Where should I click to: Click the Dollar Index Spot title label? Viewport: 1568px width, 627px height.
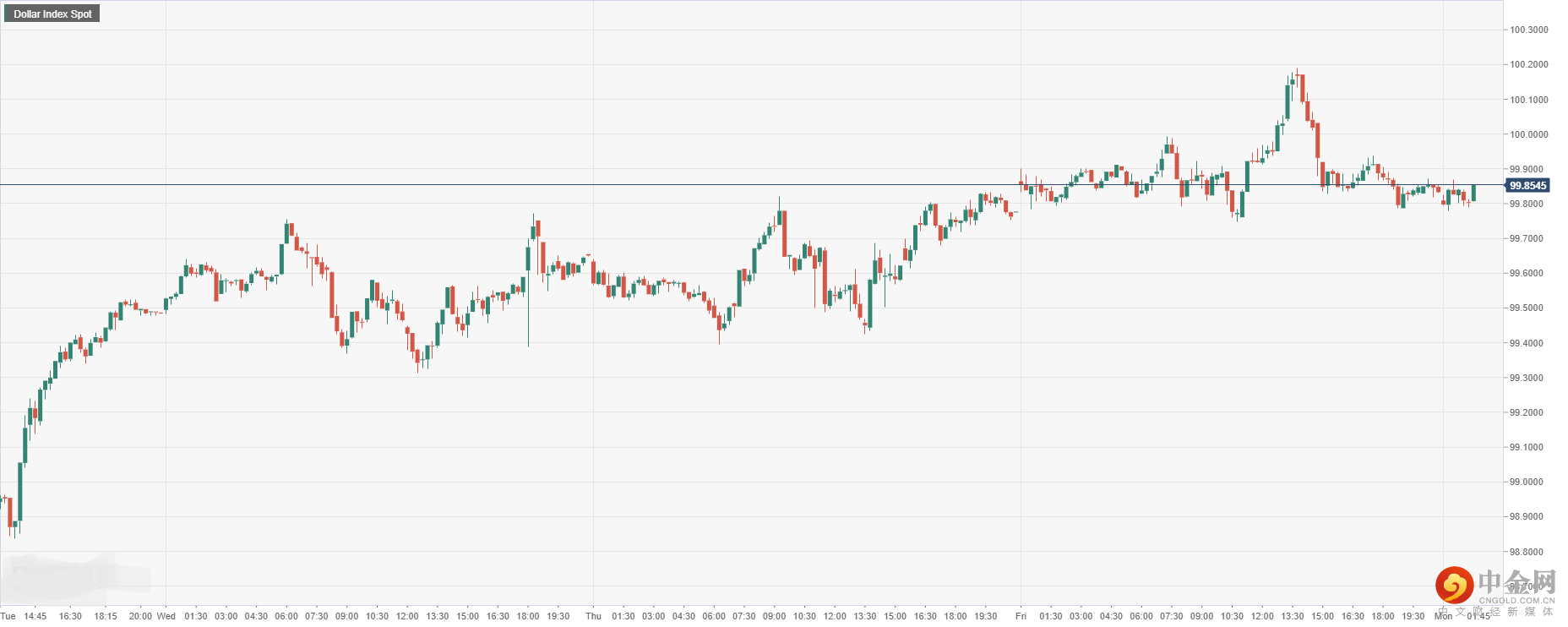click(52, 14)
